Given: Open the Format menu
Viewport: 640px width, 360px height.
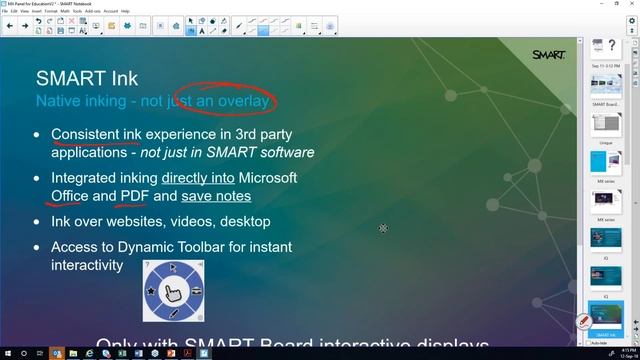Looking at the screenshot, I should tap(51, 11).
